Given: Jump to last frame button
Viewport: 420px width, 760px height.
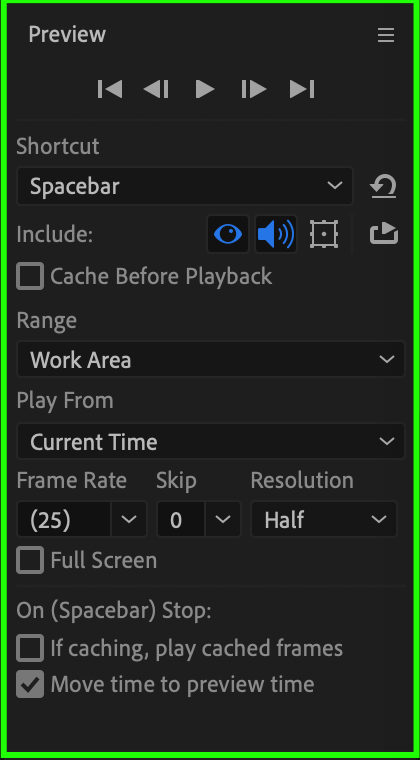Looking at the screenshot, I should [x=302, y=89].
